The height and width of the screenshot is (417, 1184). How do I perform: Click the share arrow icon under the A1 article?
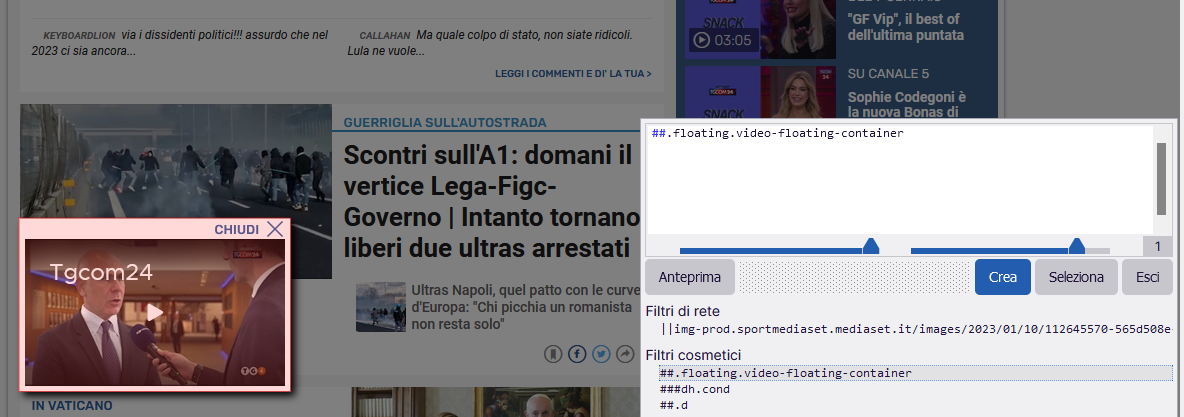[x=625, y=354]
